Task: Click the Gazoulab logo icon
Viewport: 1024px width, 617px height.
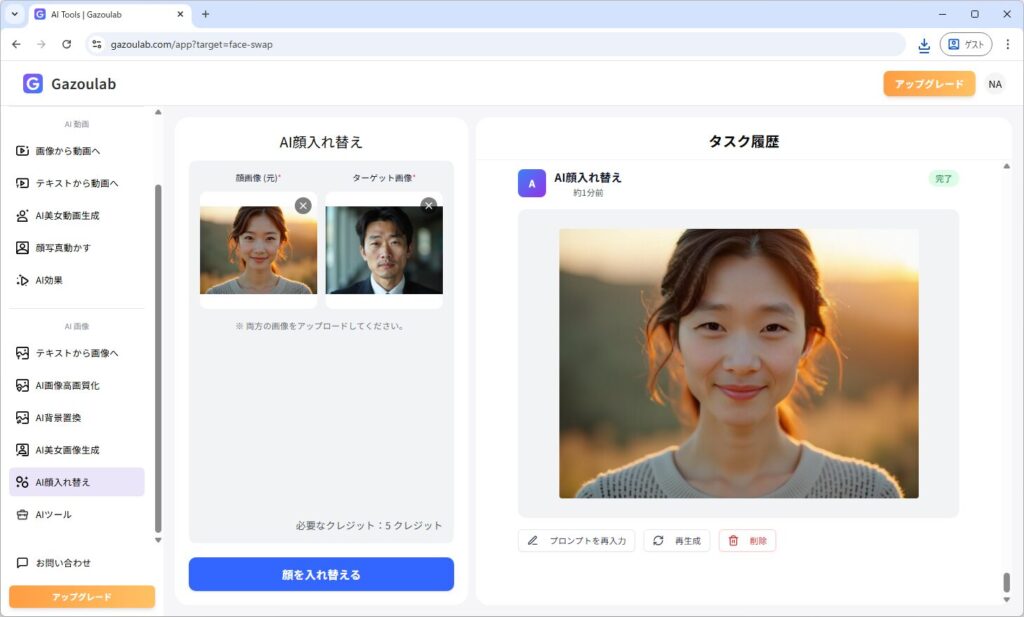Action: 33,84
